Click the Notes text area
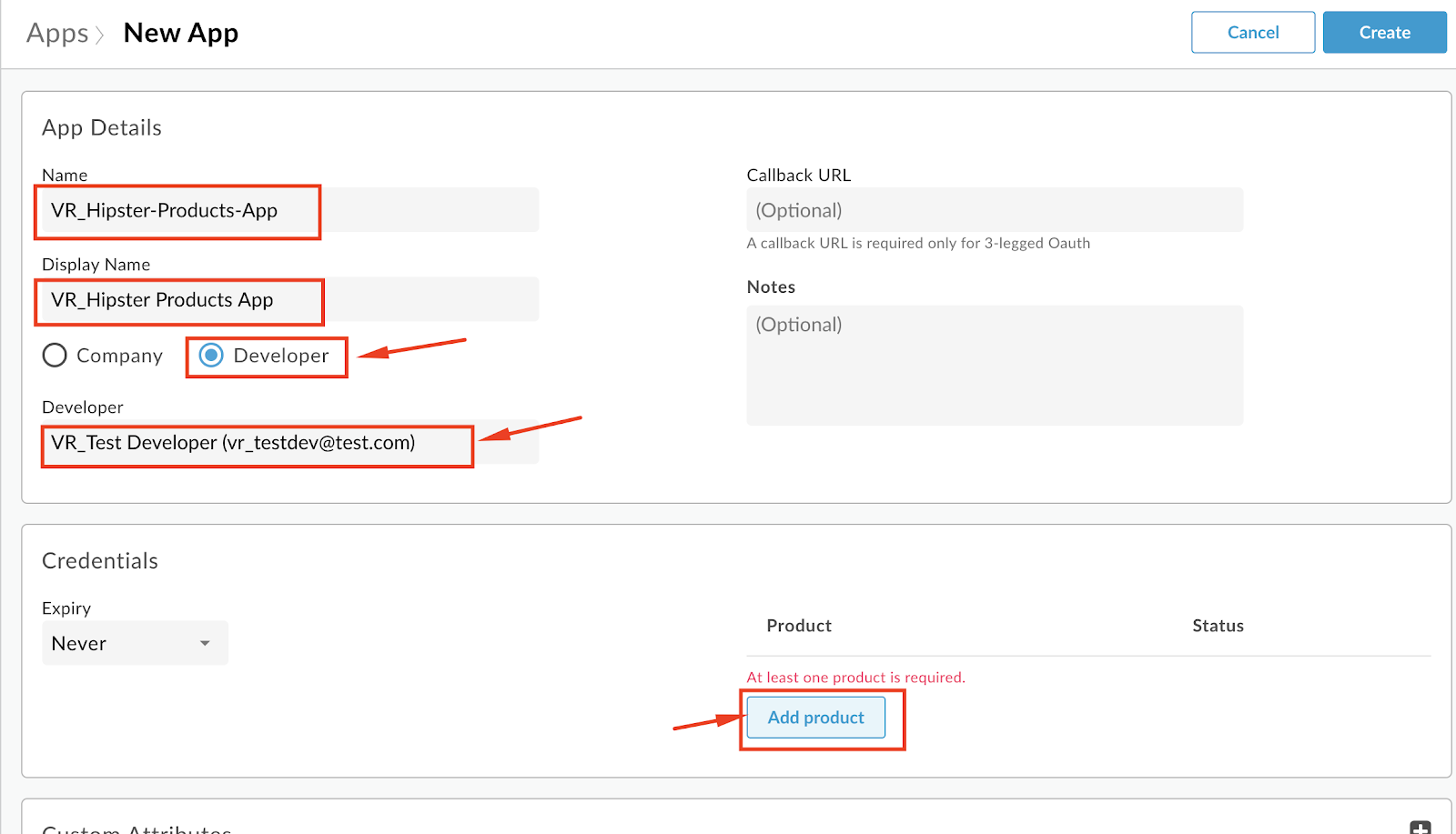Image resolution: width=1456 pixels, height=834 pixels. coord(995,366)
